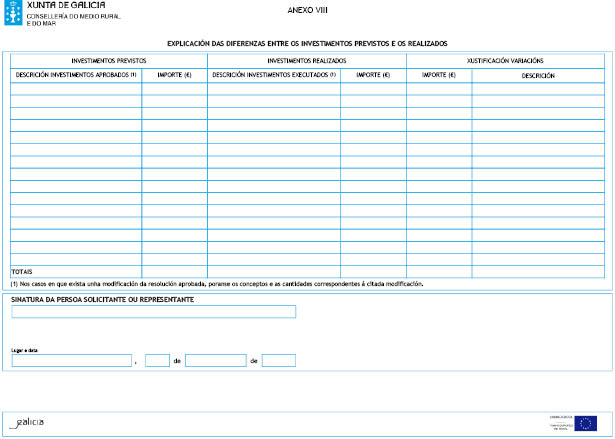Click first row under Descrición investimentos executados
This screenshot has height=439, width=615.
coord(274,88)
